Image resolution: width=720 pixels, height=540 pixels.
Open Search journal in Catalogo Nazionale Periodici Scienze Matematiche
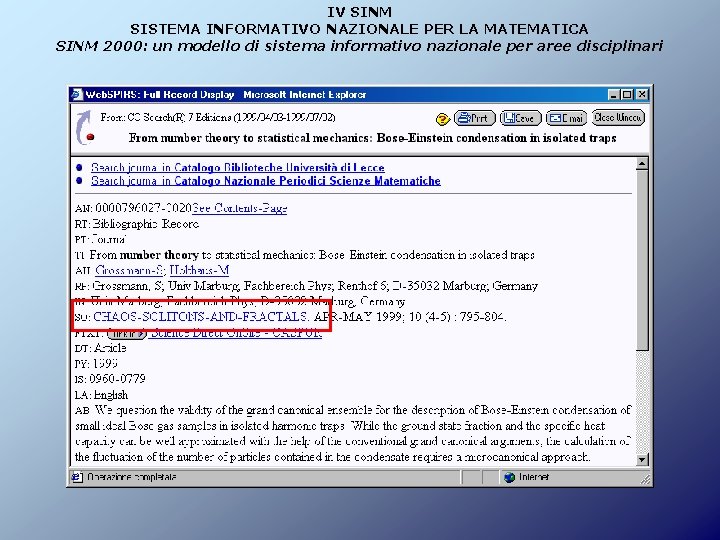265,180
